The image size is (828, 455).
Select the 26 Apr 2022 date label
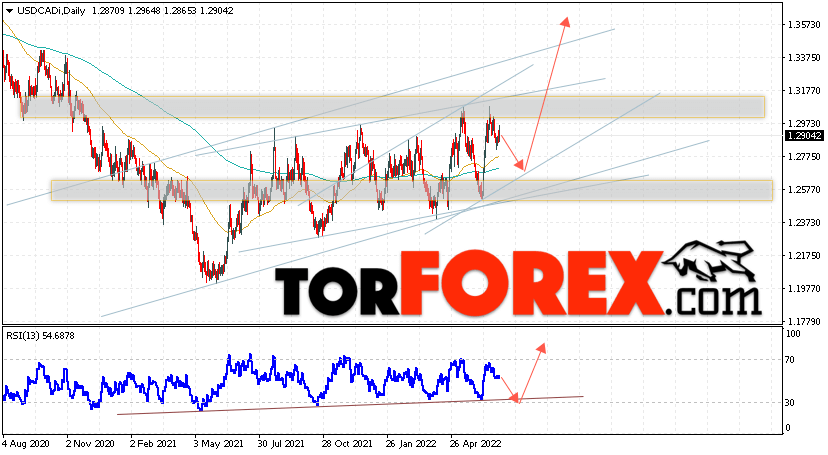475,444
